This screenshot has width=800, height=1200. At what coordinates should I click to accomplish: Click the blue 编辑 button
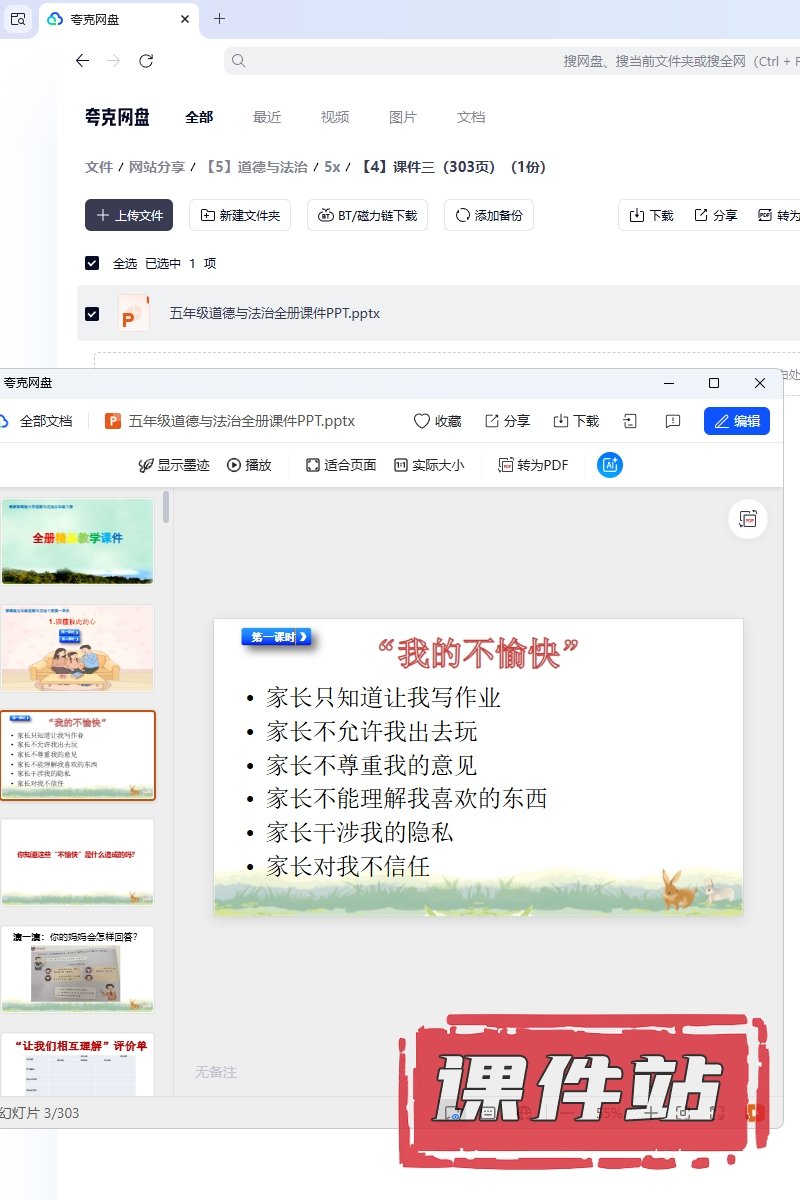point(737,421)
